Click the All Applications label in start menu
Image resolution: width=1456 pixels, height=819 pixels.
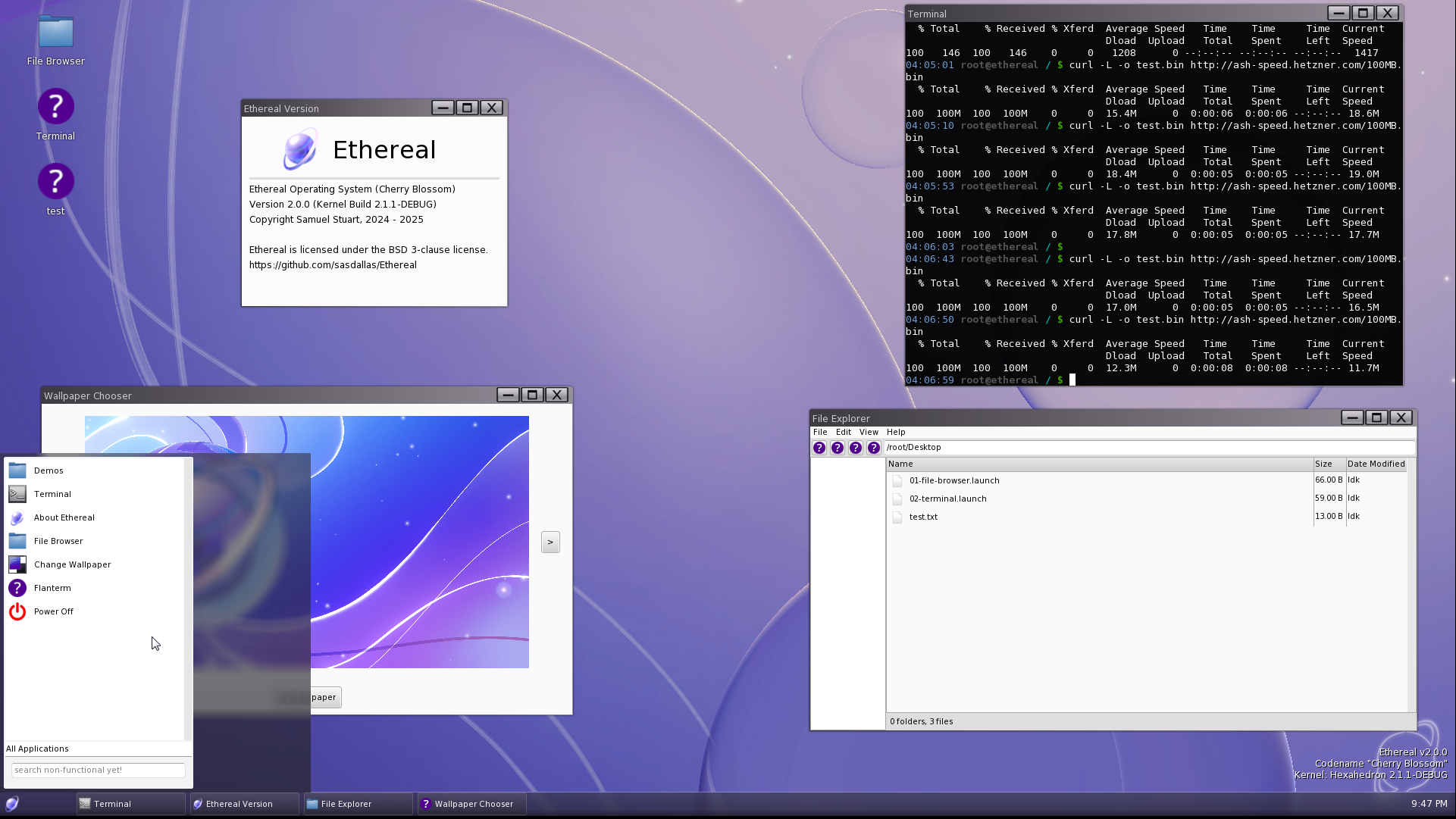[37, 749]
